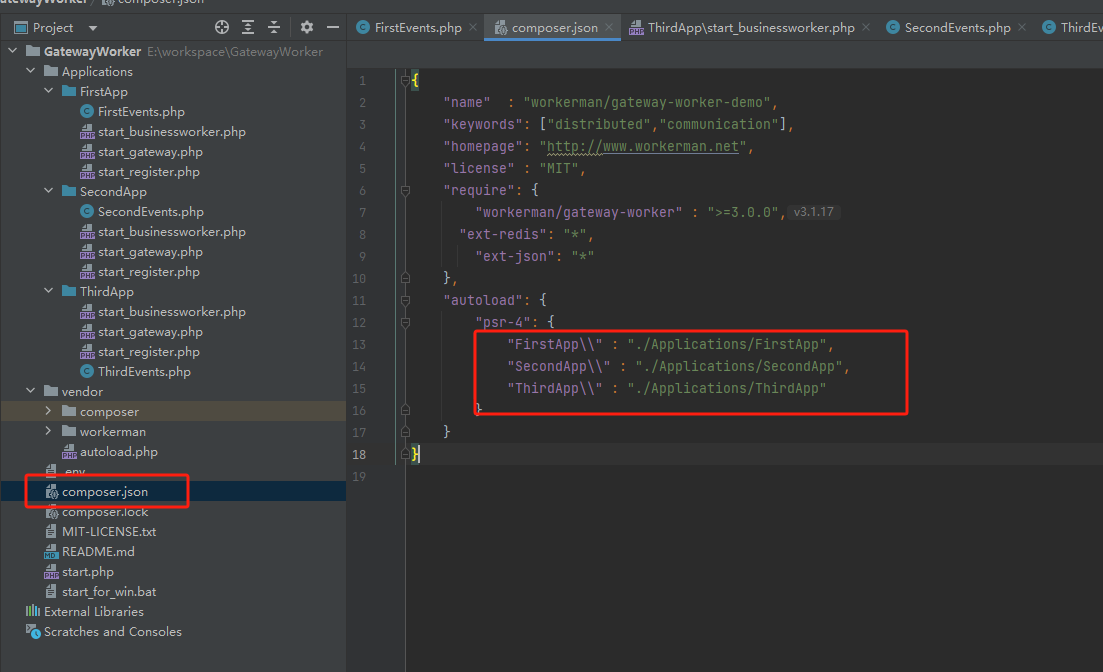
Task: Click the Markdown icon of README.md
Action: tap(51, 552)
